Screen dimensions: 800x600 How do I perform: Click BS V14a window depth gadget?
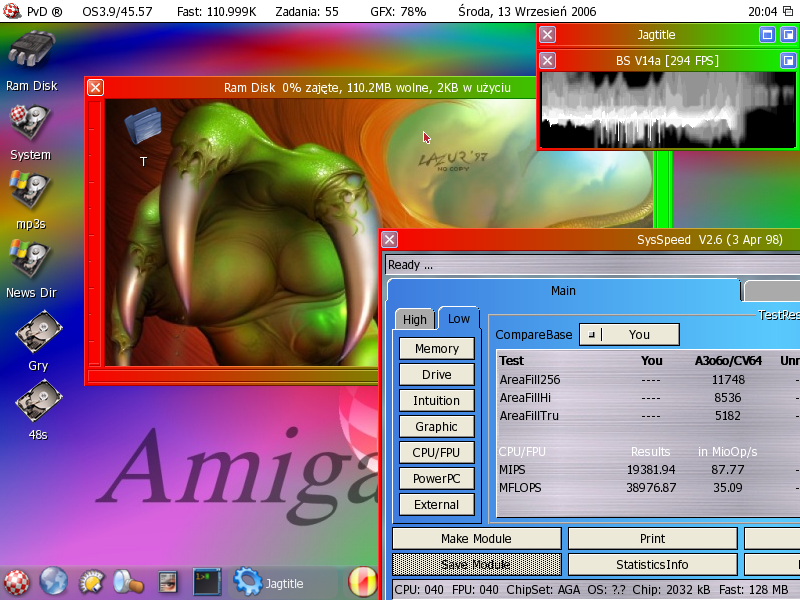788,61
